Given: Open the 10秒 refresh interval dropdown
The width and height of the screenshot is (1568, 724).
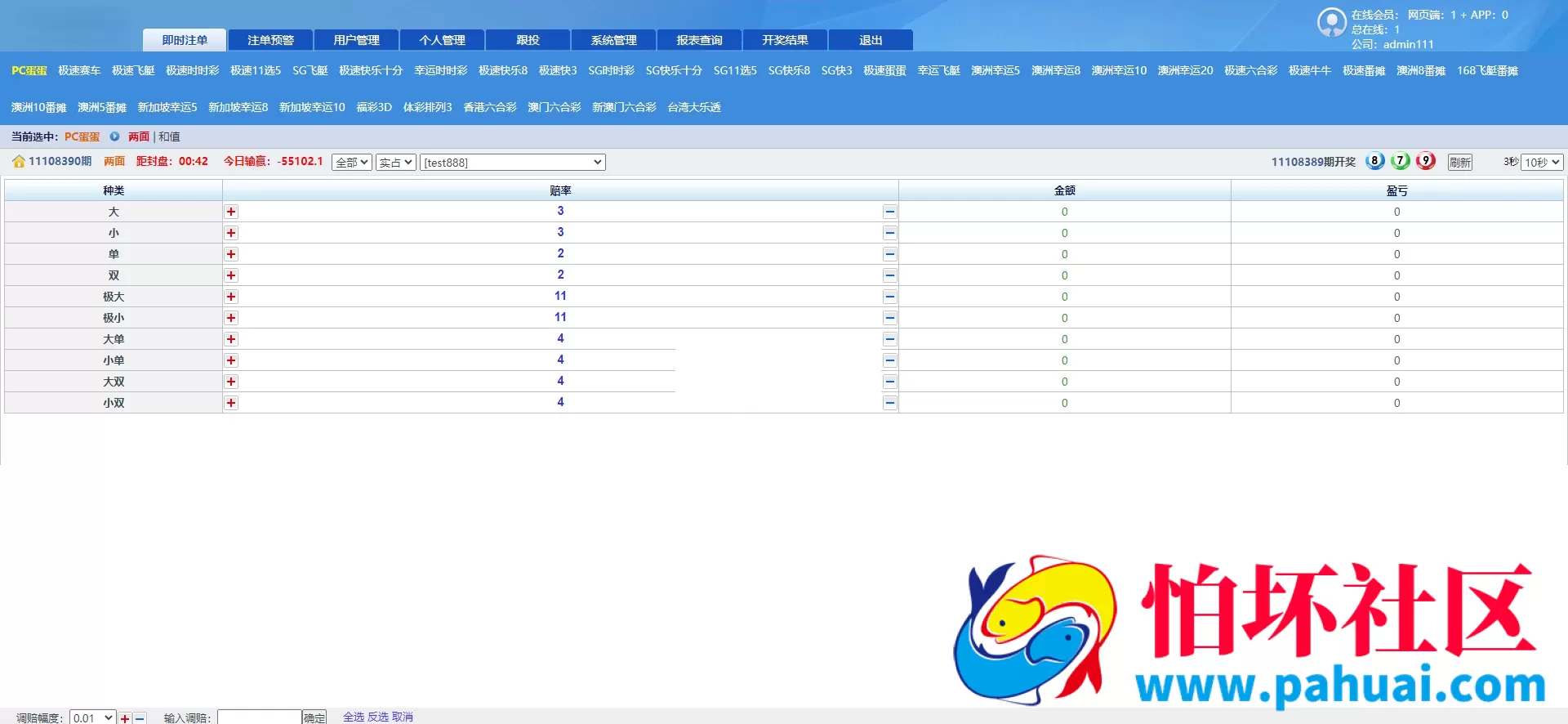Looking at the screenshot, I should point(1542,163).
